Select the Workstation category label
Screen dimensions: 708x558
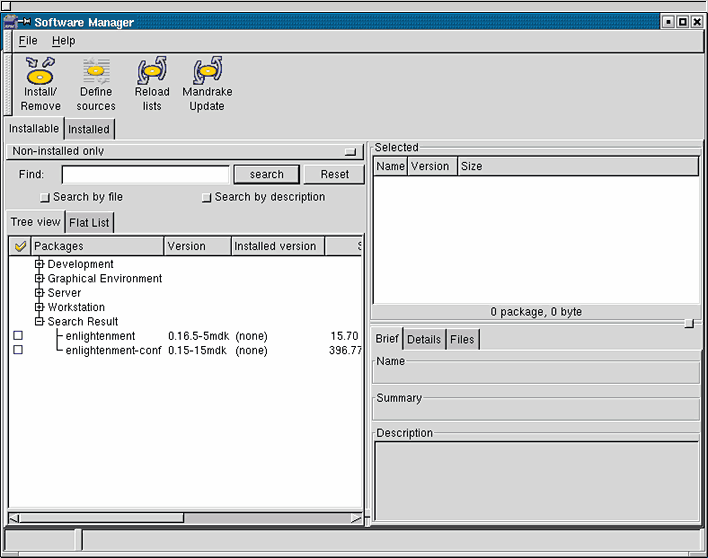[76, 307]
